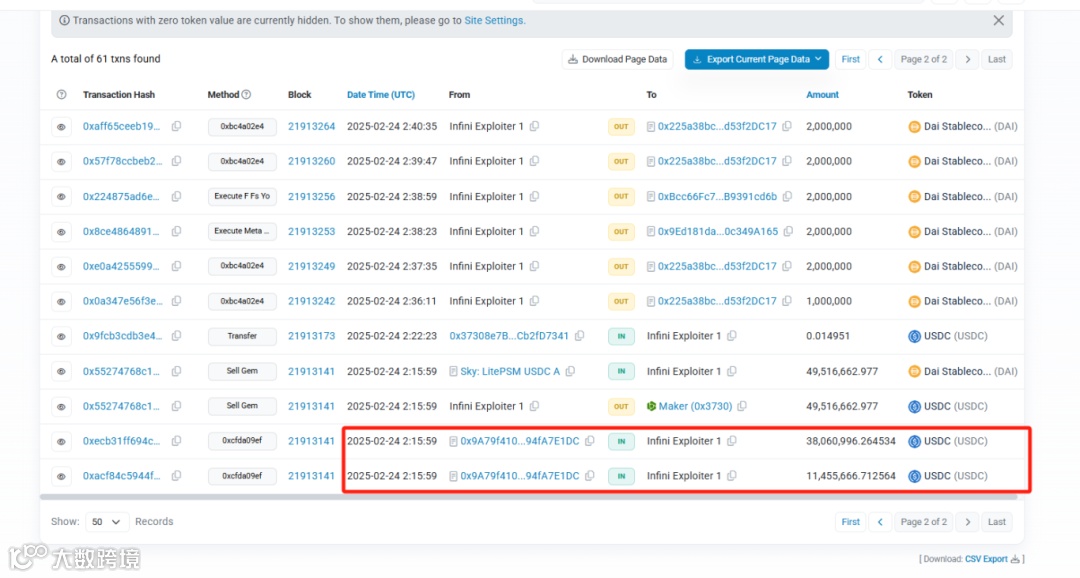Viewport: 1080px width, 578px height.
Task: Go to next page using top chevron
Action: coord(968,59)
